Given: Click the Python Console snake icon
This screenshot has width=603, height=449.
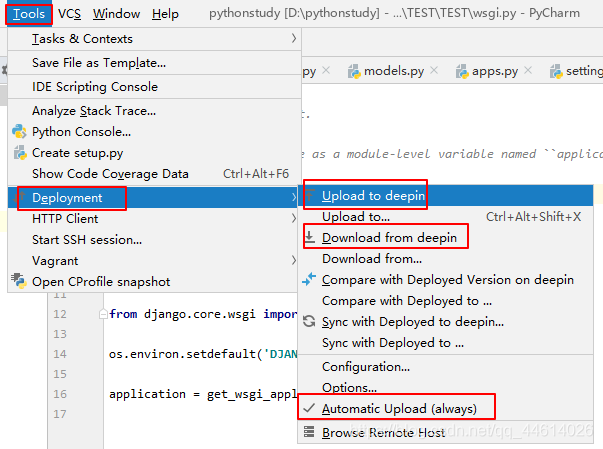Looking at the screenshot, I should pyautogui.click(x=19, y=132).
